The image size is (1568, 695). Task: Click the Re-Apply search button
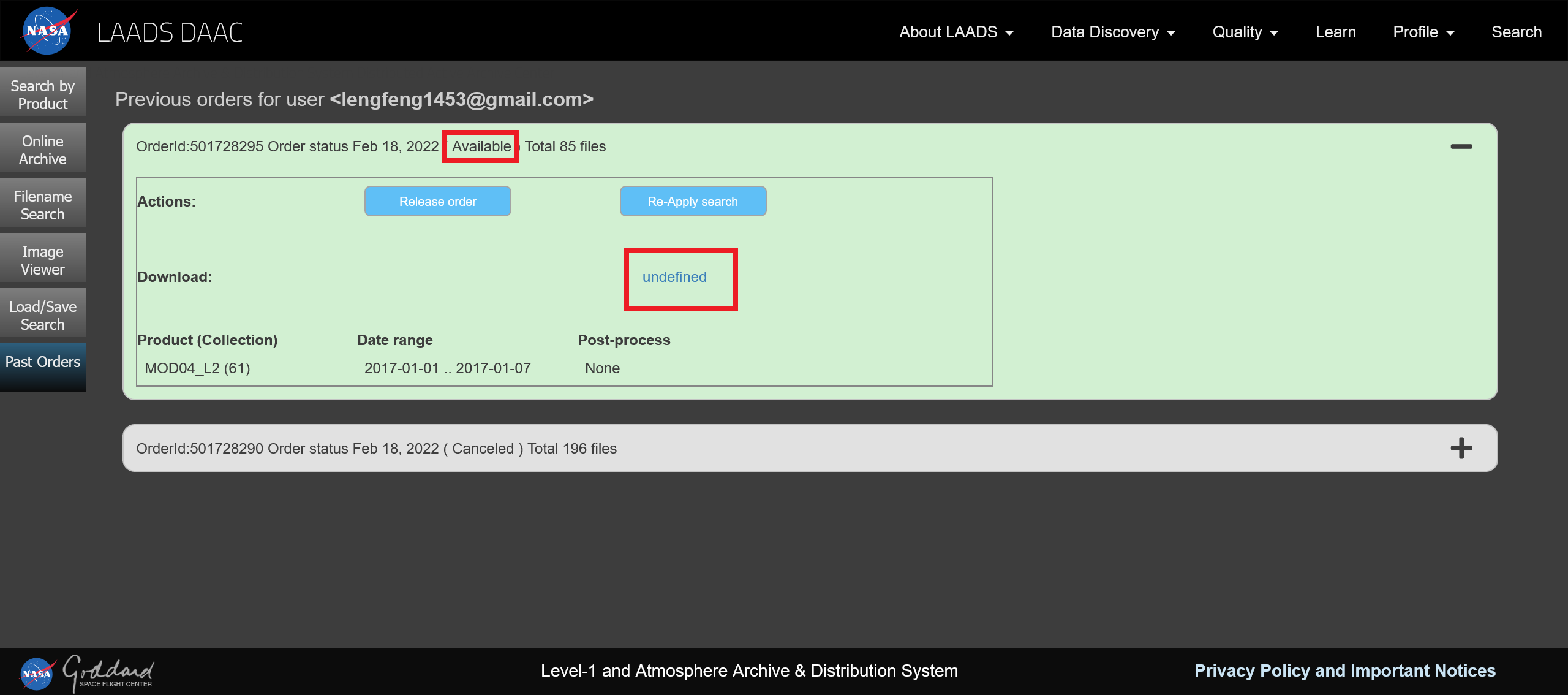point(693,201)
